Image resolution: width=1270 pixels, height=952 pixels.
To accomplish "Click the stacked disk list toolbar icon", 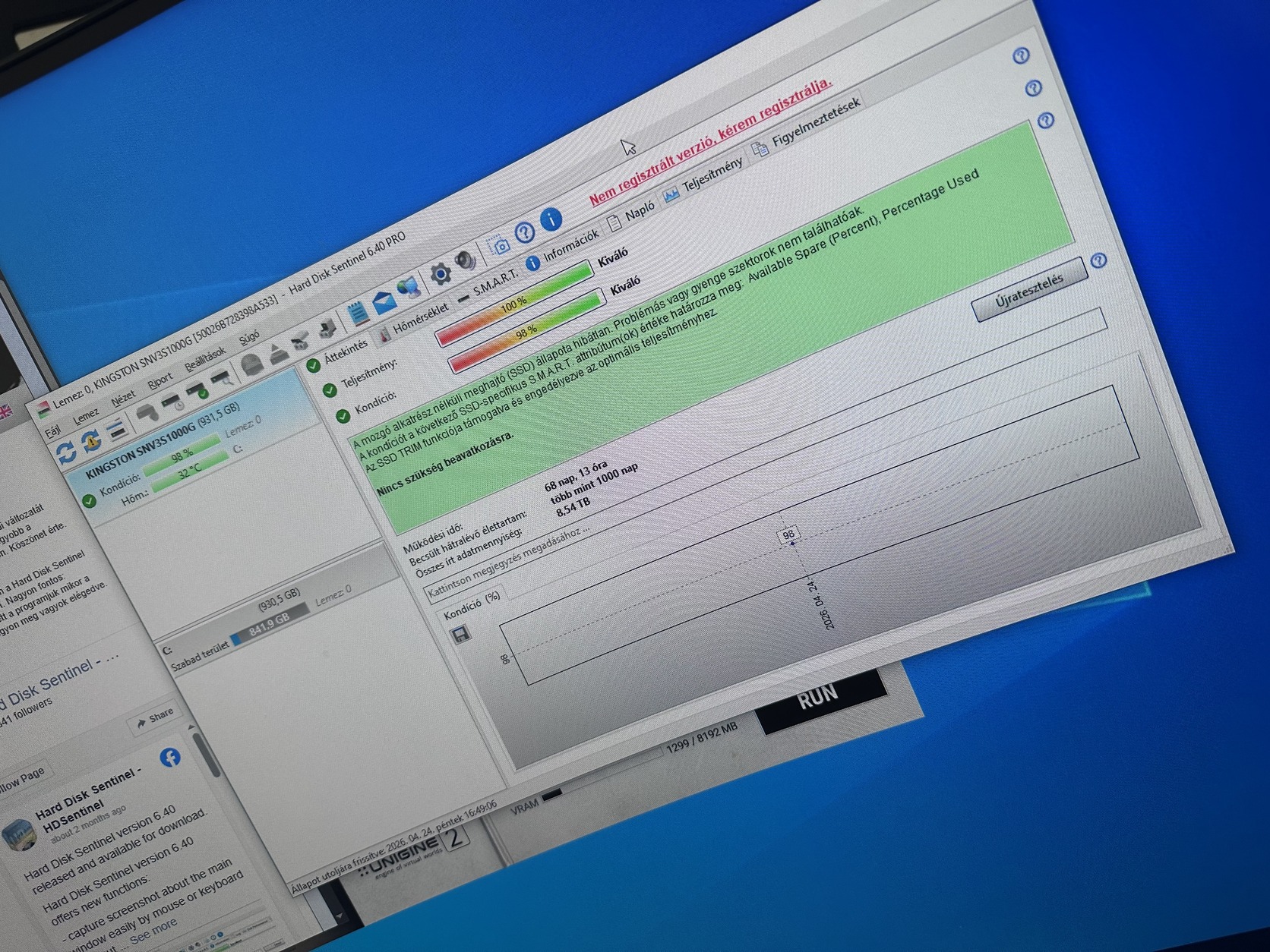I will point(116,430).
